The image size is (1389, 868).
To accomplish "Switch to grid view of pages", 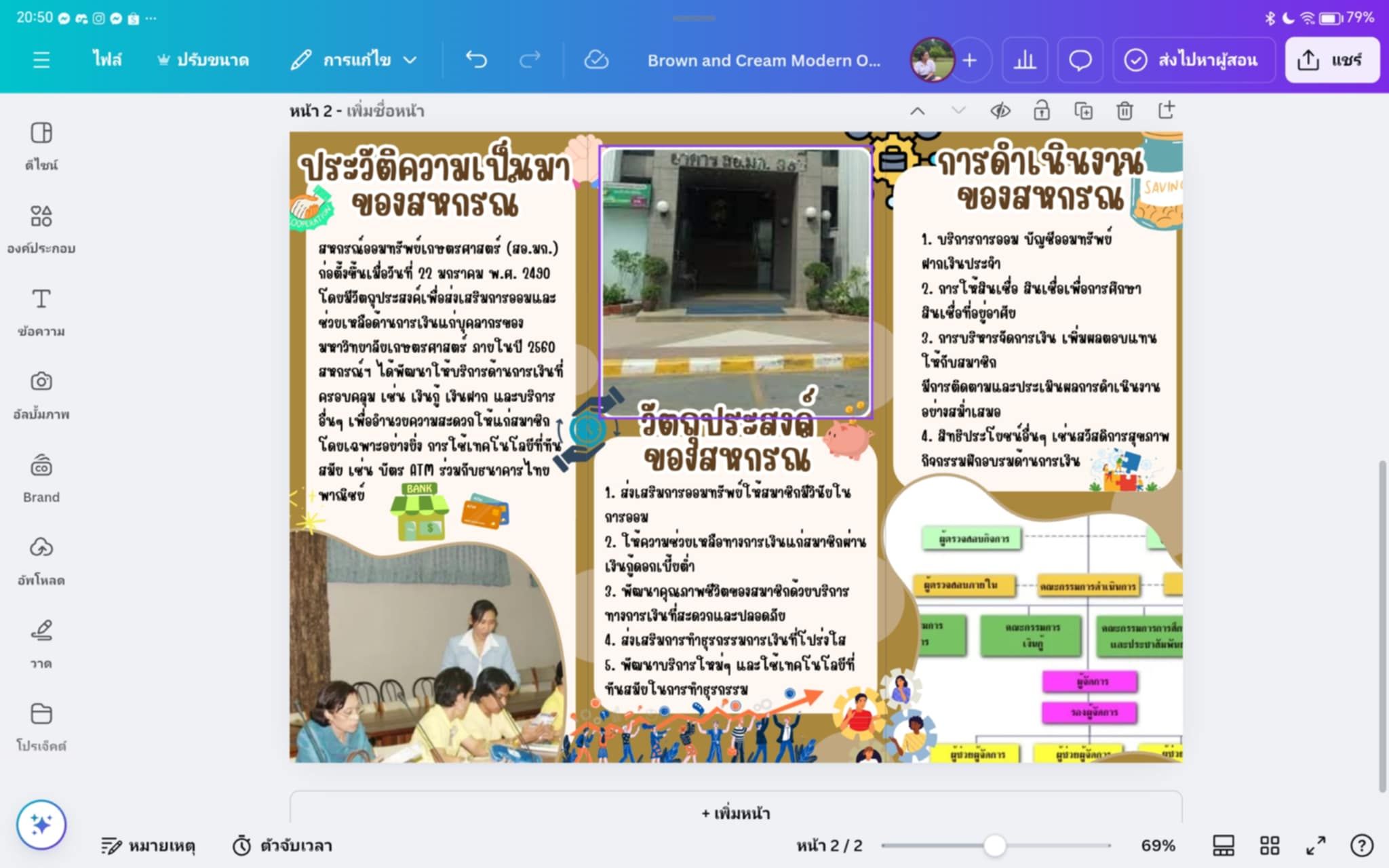I will 1269,846.
